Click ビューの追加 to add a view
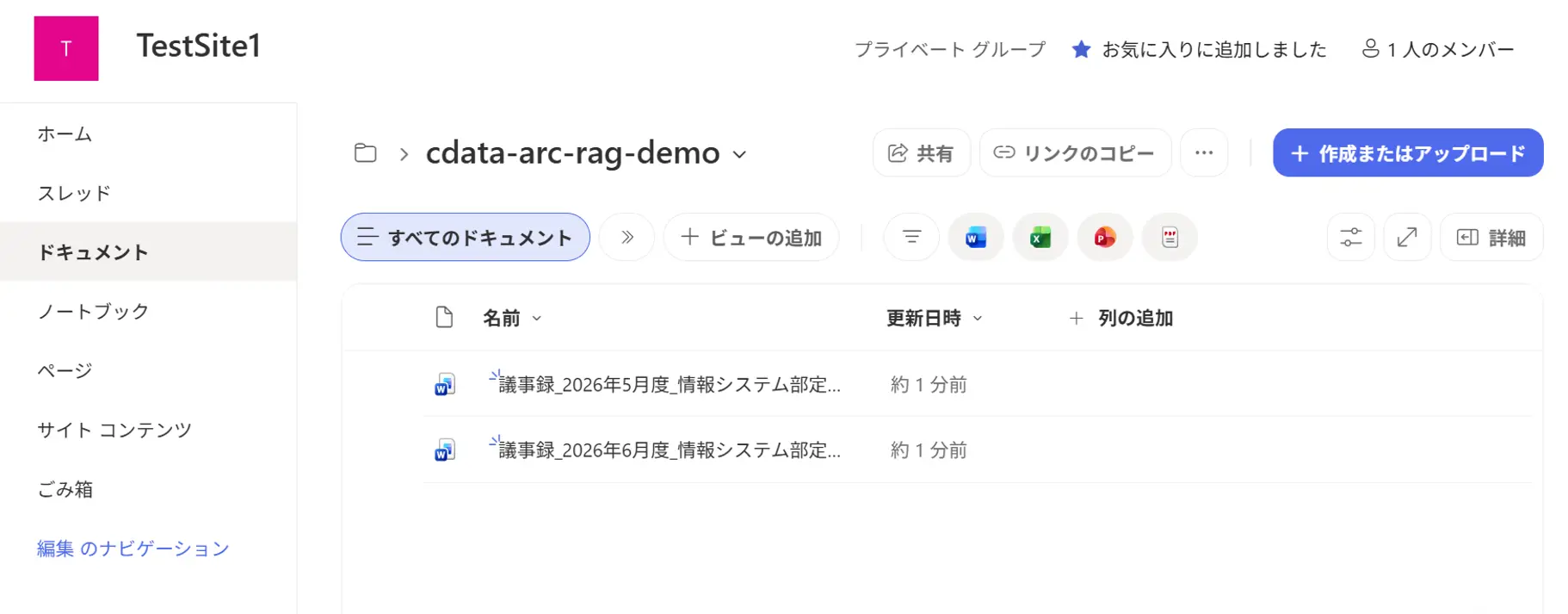This screenshot has height=614, width=1568. (x=751, y=237)
